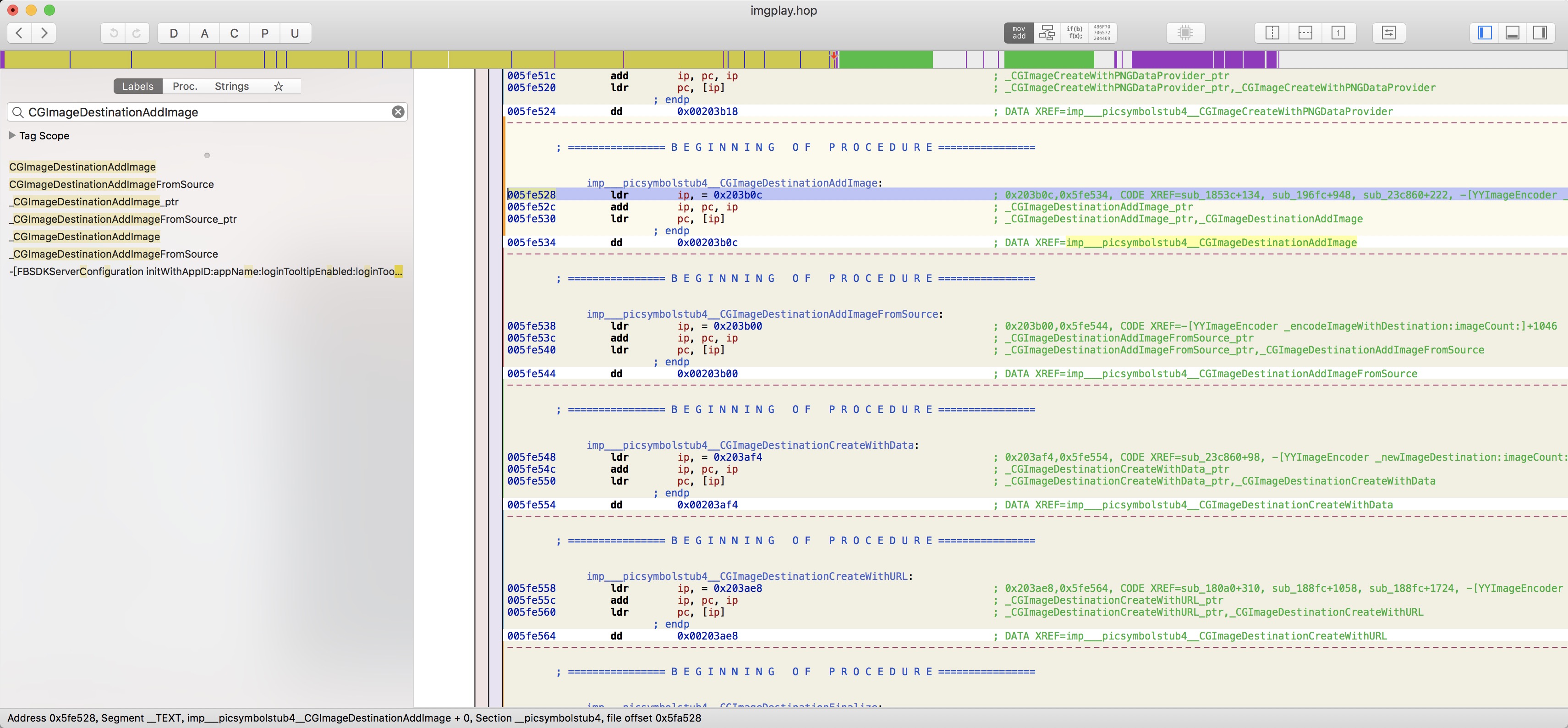1568x728 pixels.
Task: Split the view vertically
Action: click(1272, 33)
